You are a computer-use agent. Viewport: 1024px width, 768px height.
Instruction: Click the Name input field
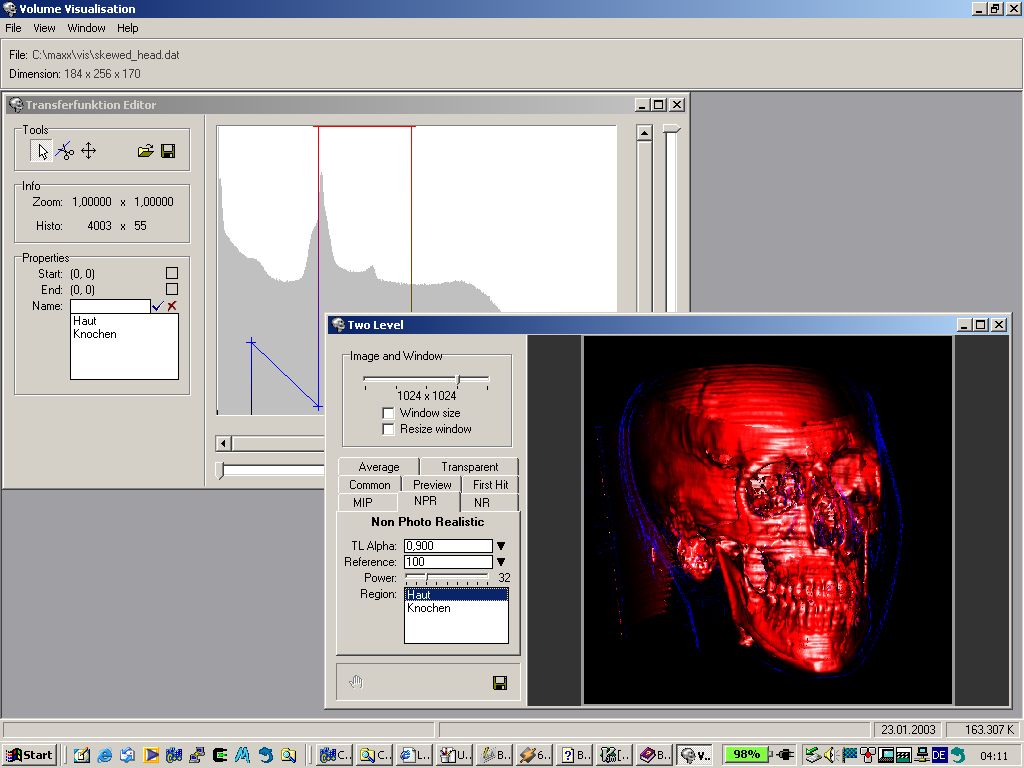tap(110, 306)
